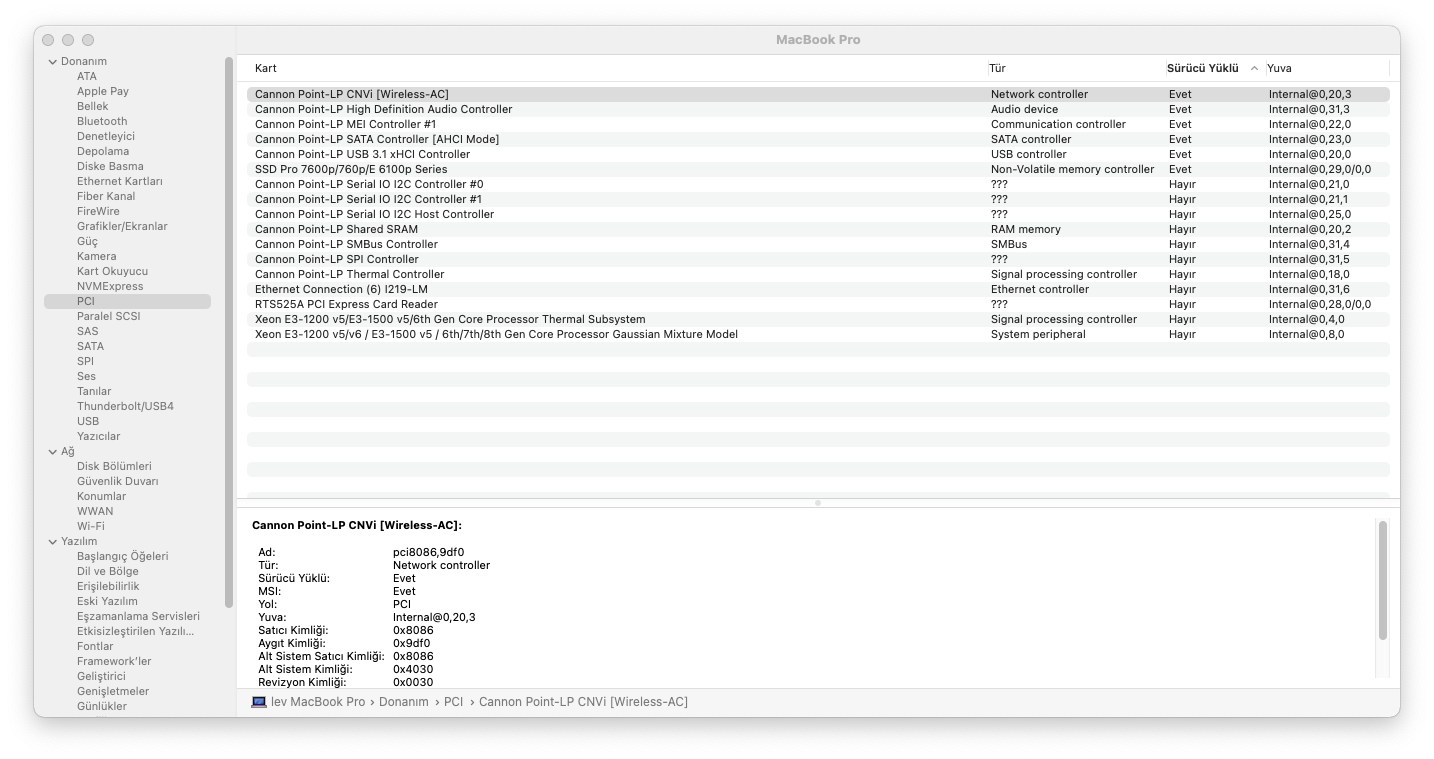Select the Cannon Point-LP MEI Controller #1 row

coord(818,124)
